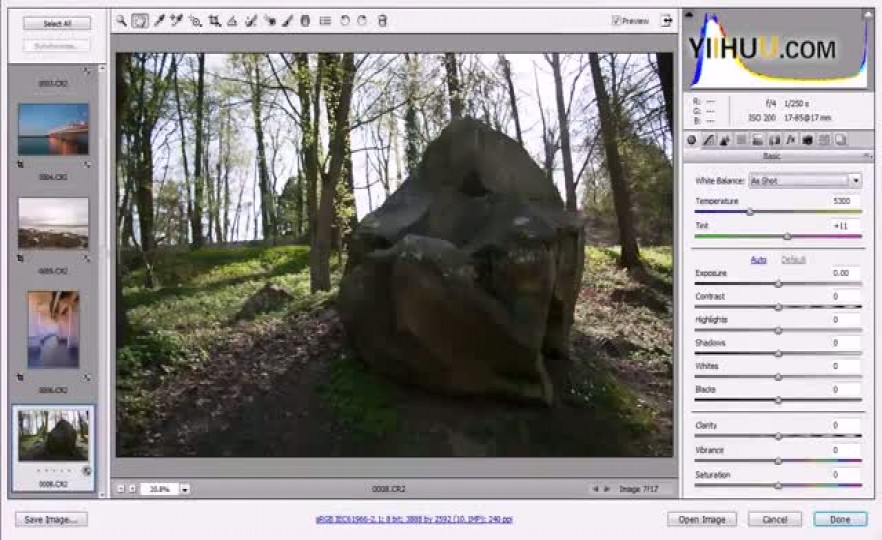
Task: Click the Shadows slider handle
Action: pyautogui.click(x=778, y=354)
